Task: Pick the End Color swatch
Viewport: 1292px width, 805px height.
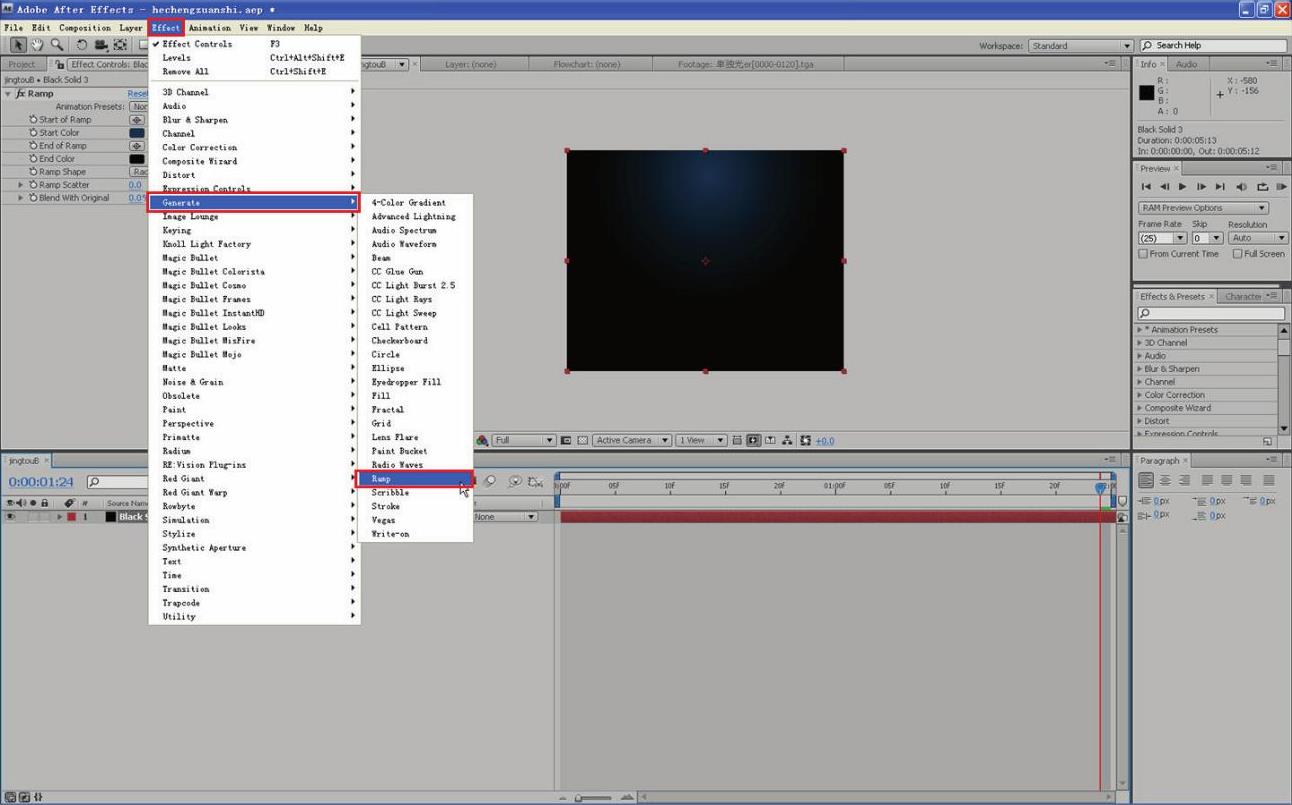Action: point(137,159)
